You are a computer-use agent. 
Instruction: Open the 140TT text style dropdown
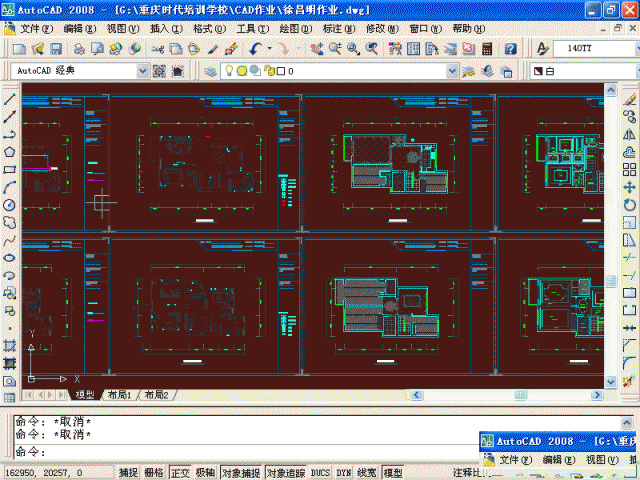632,48
